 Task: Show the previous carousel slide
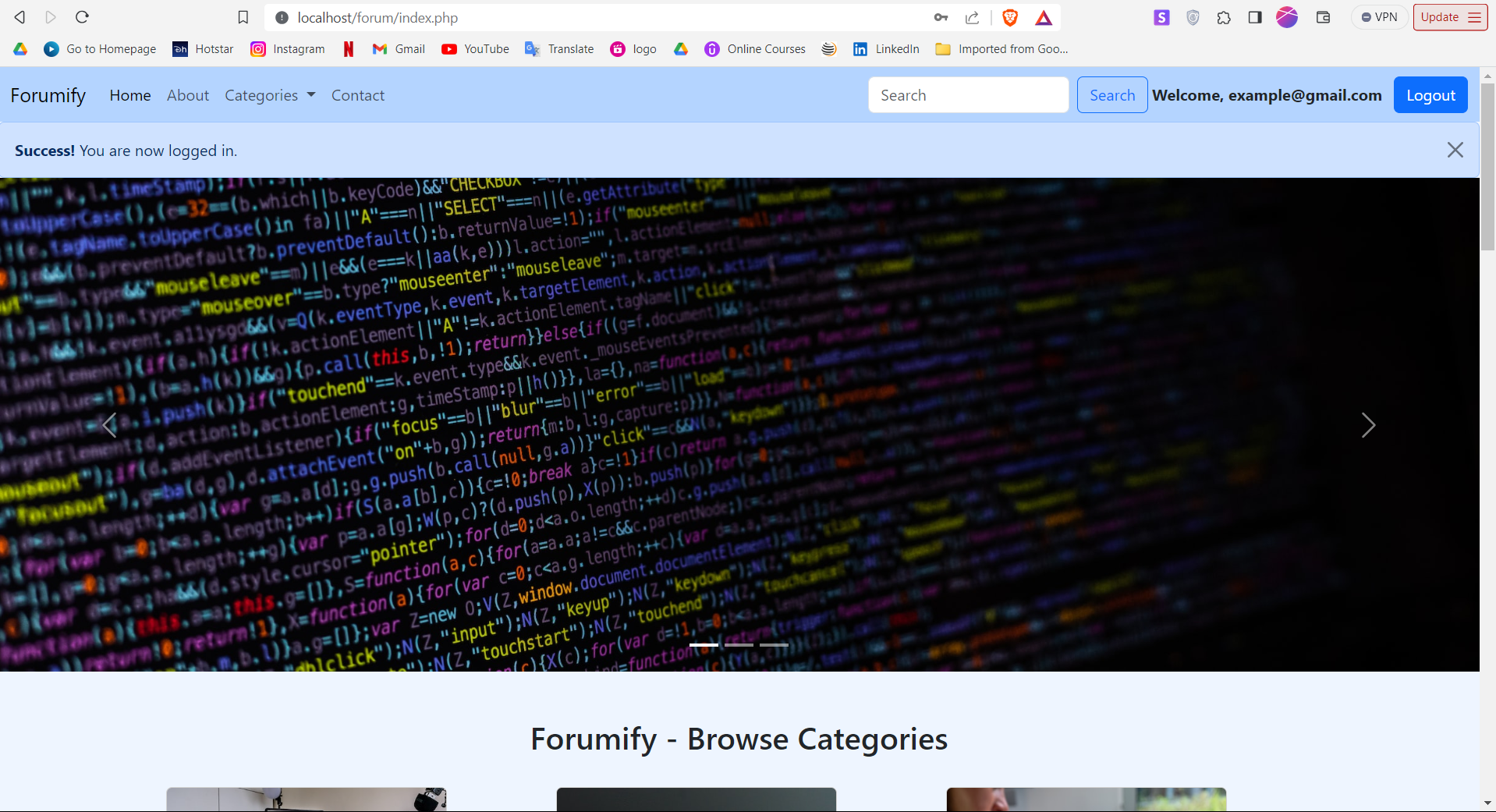tap(110, 425)
